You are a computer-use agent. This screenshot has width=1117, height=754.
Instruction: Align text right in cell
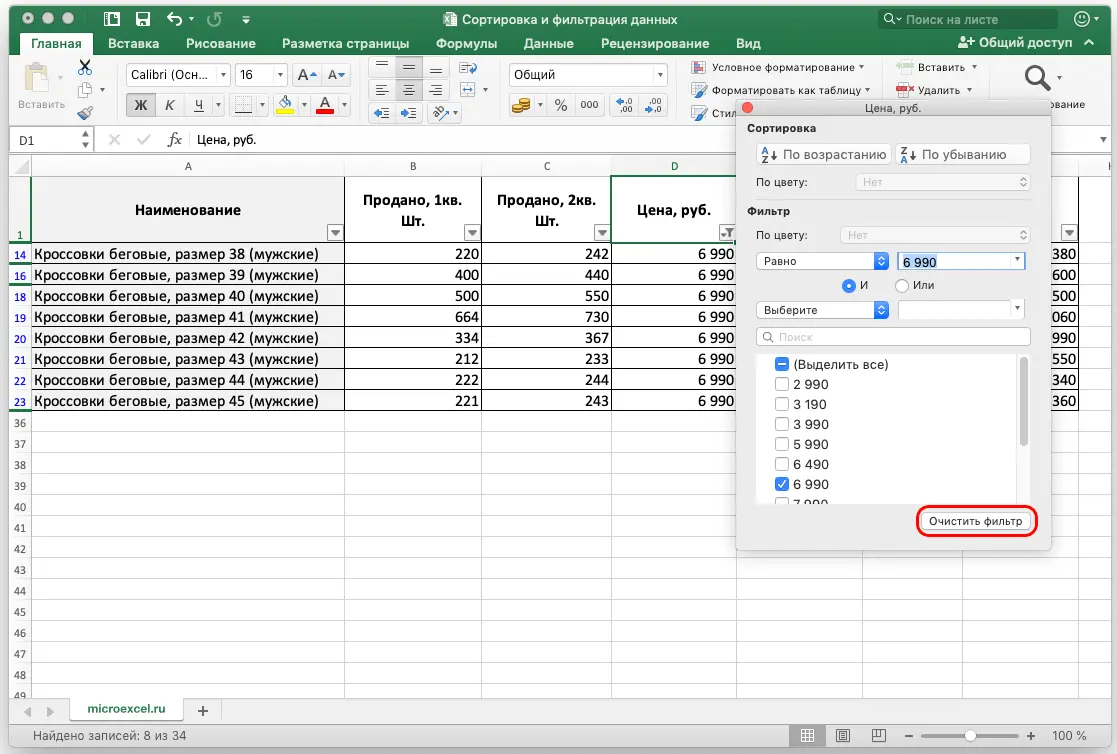[435, 90]
